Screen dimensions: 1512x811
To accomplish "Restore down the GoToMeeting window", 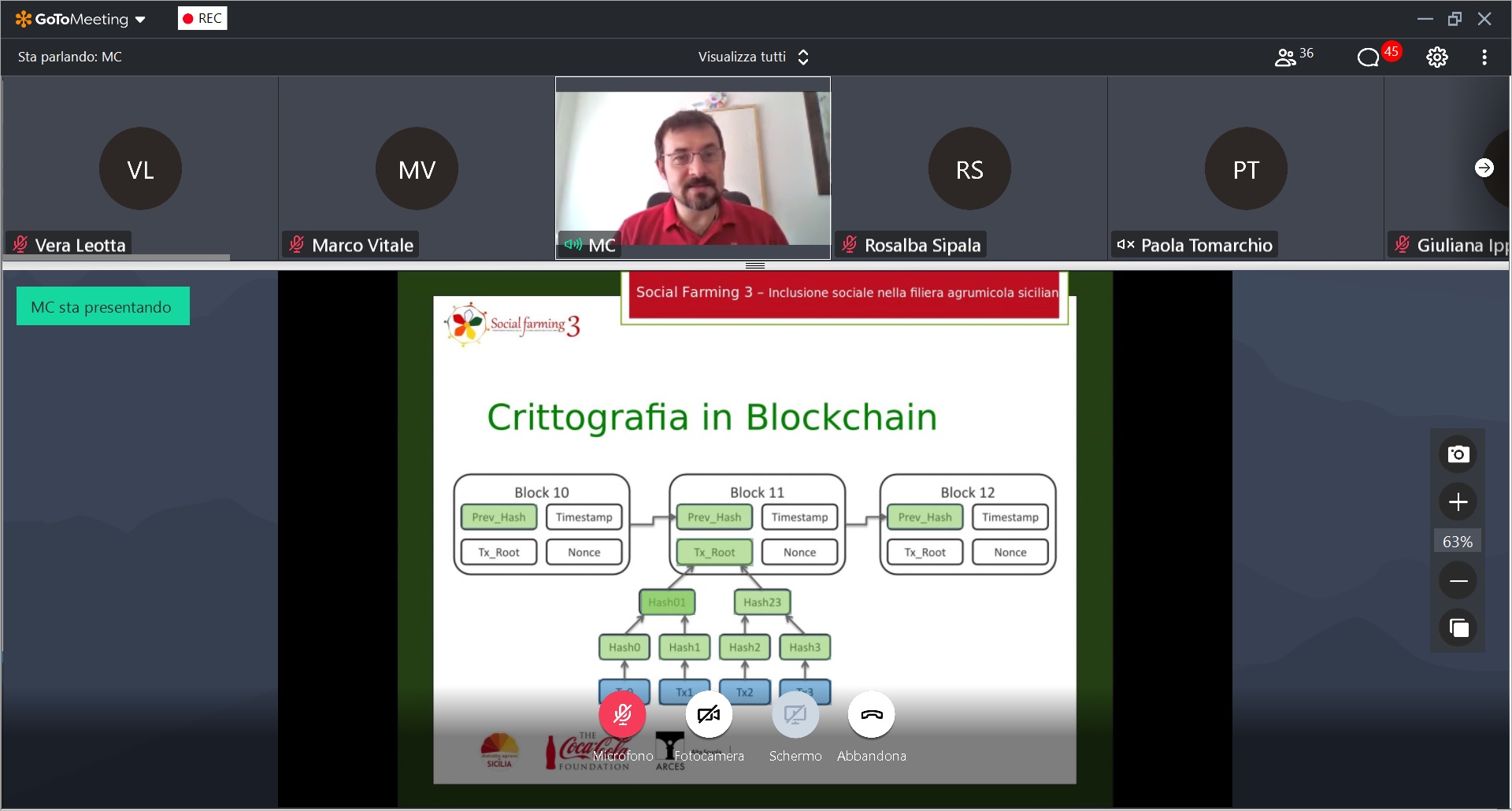I will coord(1455,19).
